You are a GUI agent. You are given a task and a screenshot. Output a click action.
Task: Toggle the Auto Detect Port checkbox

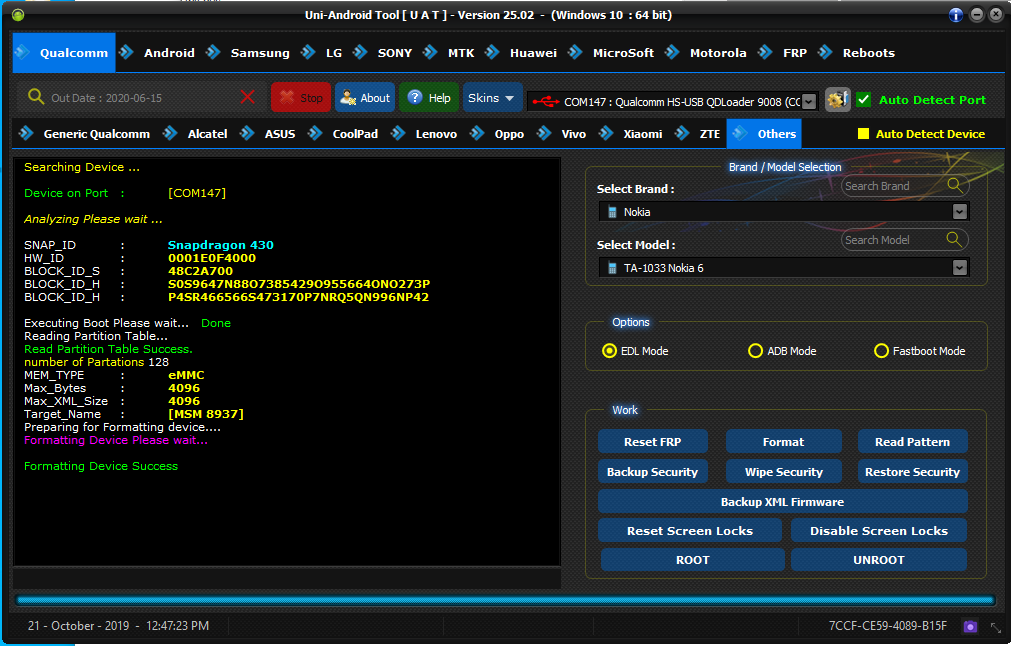(863, 100)
